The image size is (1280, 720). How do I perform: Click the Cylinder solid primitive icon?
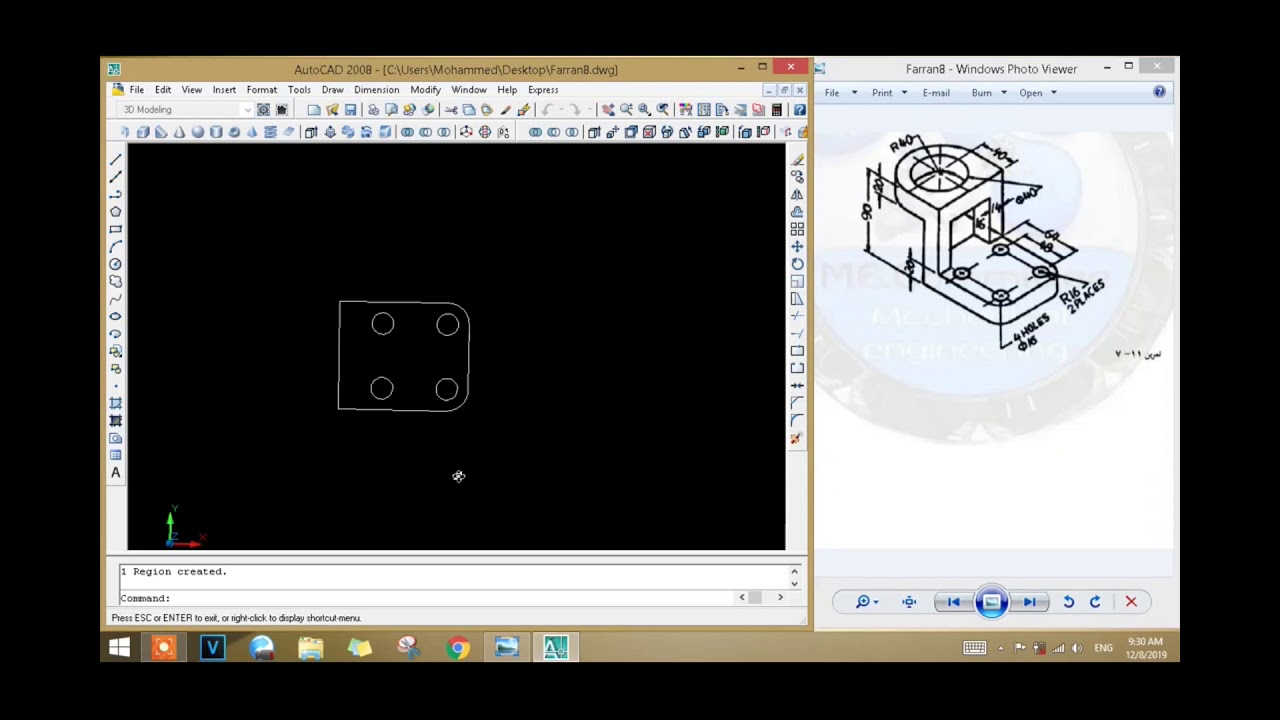point(216,132)
